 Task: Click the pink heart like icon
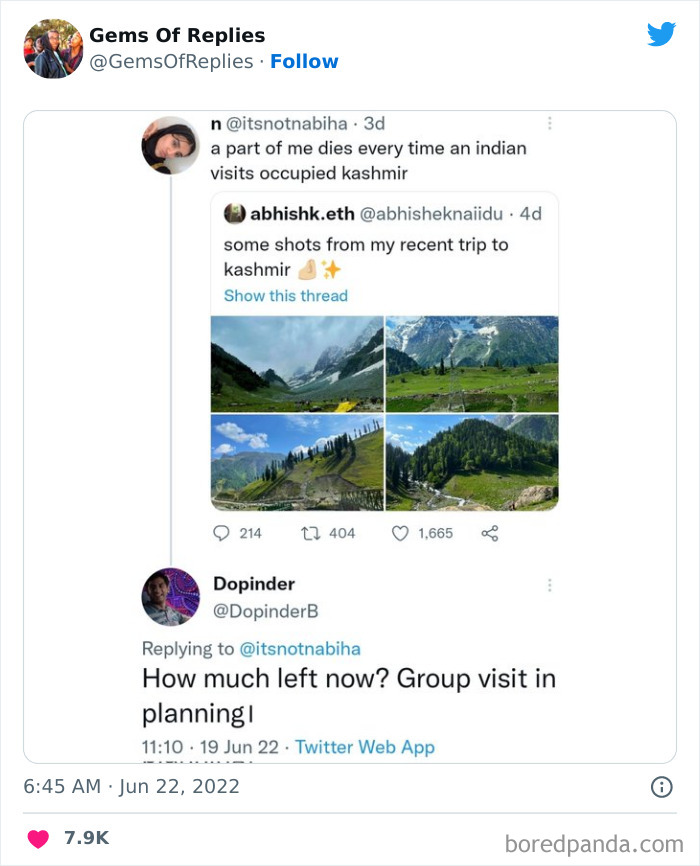pyautogui.click(x=38, y=838)
